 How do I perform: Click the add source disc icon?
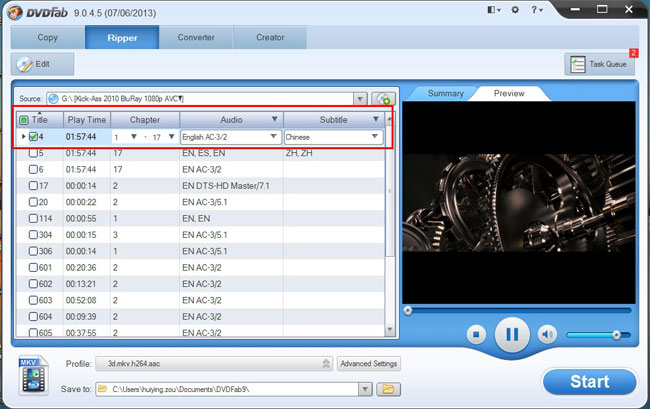pos(383,99)
